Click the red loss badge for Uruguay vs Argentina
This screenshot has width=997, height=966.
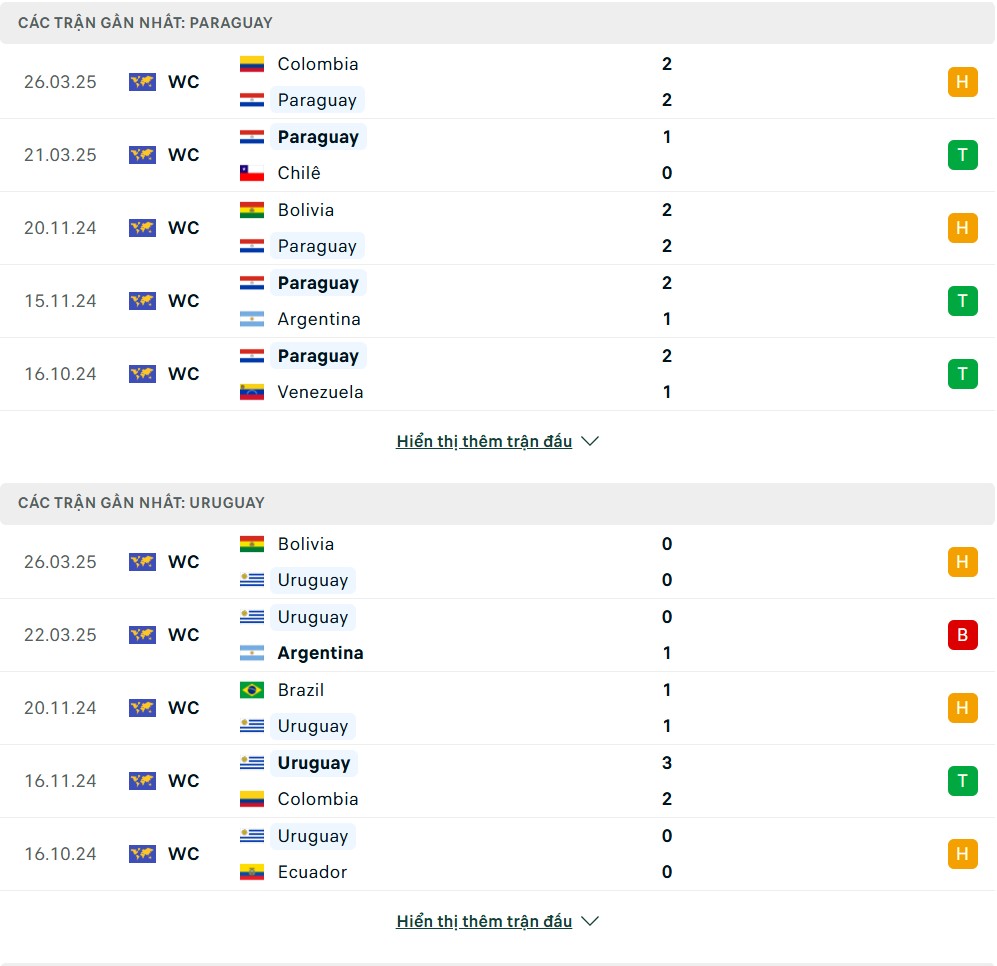pyautogui.click(x=962, y=635)
